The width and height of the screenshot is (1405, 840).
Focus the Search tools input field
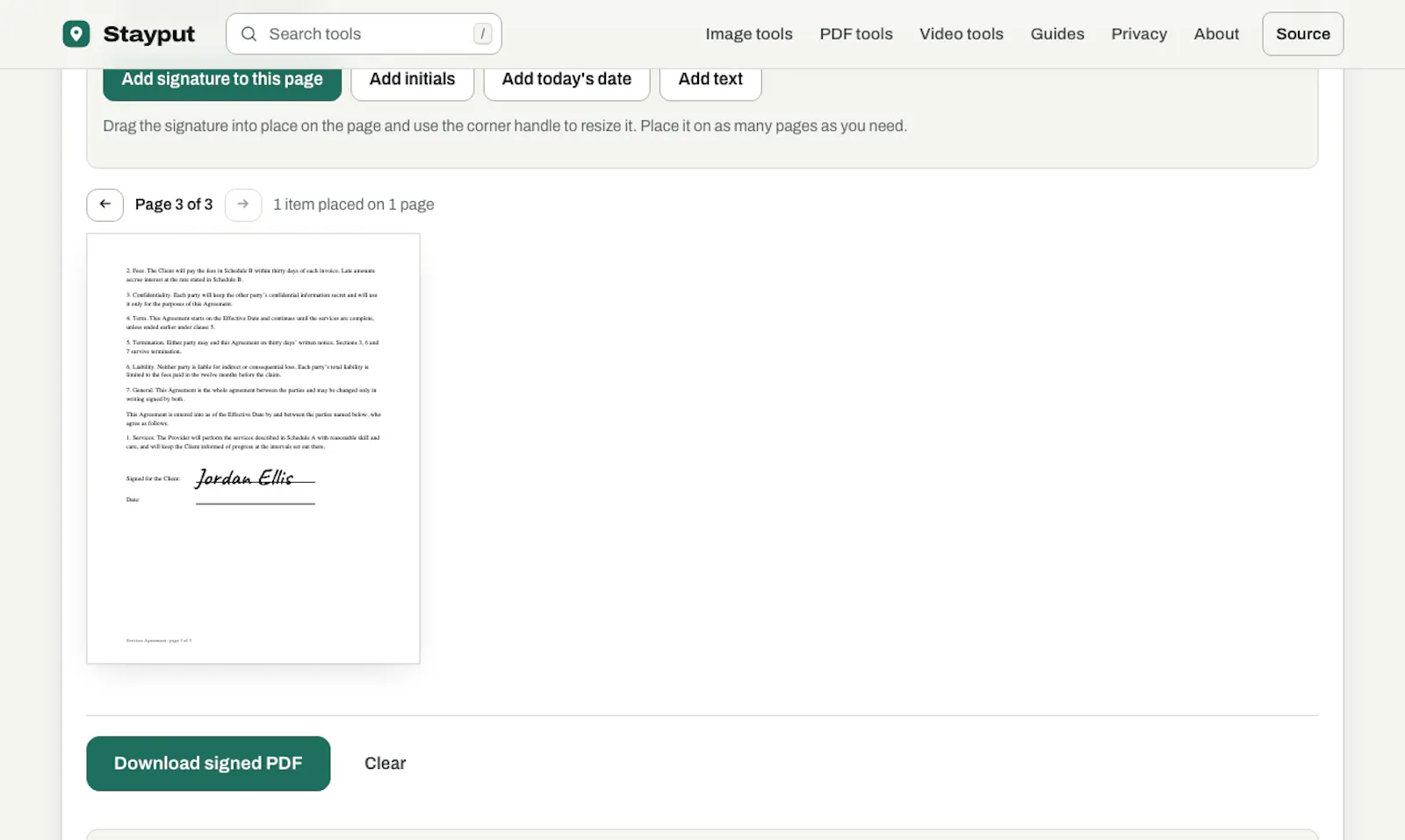click(364, 34)
